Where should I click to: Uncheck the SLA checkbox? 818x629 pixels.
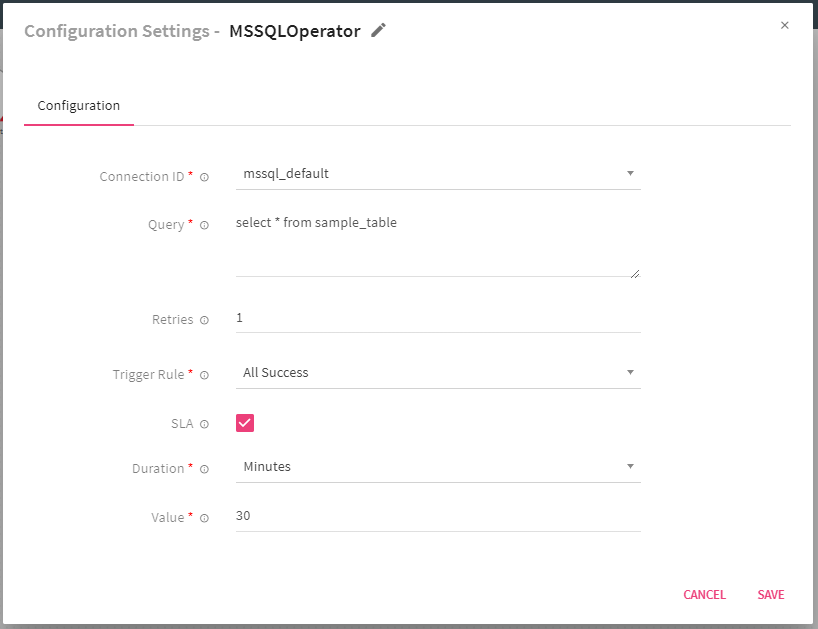(x=245, y=422)
